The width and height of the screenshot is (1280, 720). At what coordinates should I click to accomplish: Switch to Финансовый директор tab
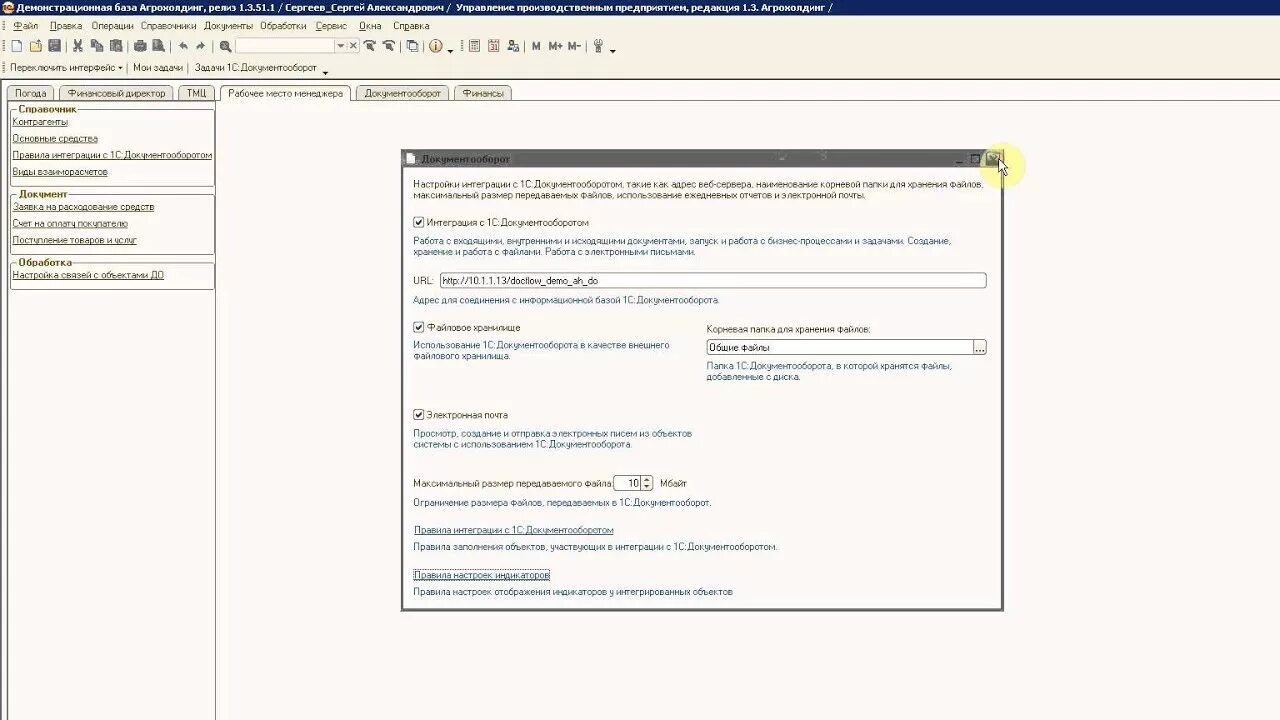[117, 93]
